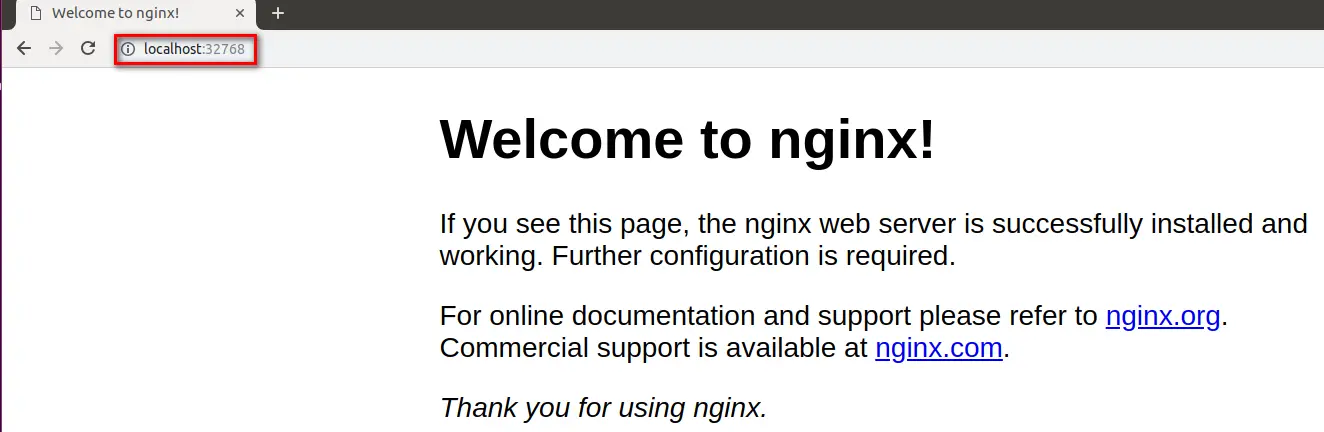The image size is (1324, 432).
Task: Reload the nginx welcome page
Action: 88,48
